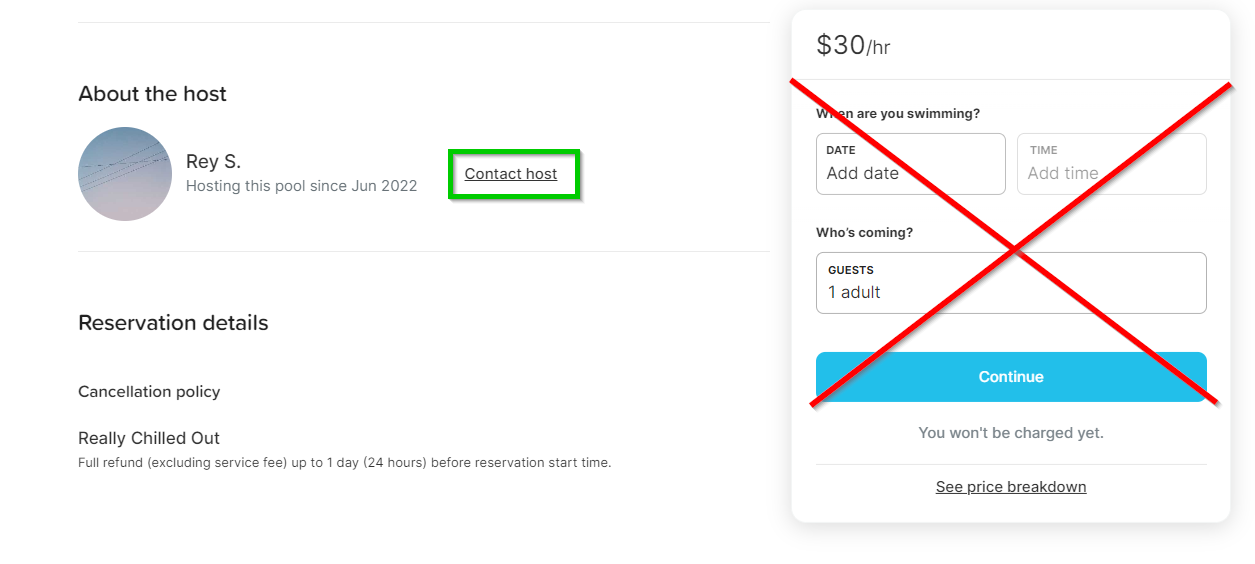Click the Add time placeholder text
Screen dimensions: 1255x564
[x=1063, y=173]
